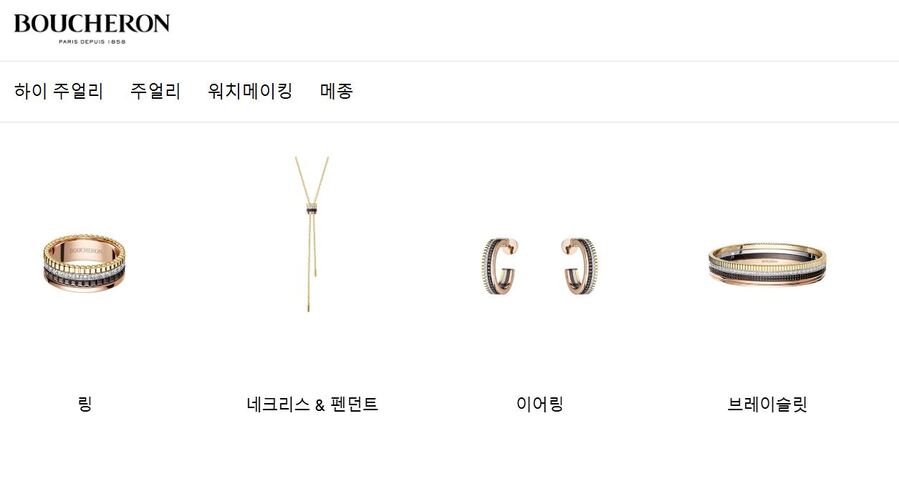Click the brown band on the ring
This screenshot has width=899, height=494.
pyautogui.click(x=84, y=279)
